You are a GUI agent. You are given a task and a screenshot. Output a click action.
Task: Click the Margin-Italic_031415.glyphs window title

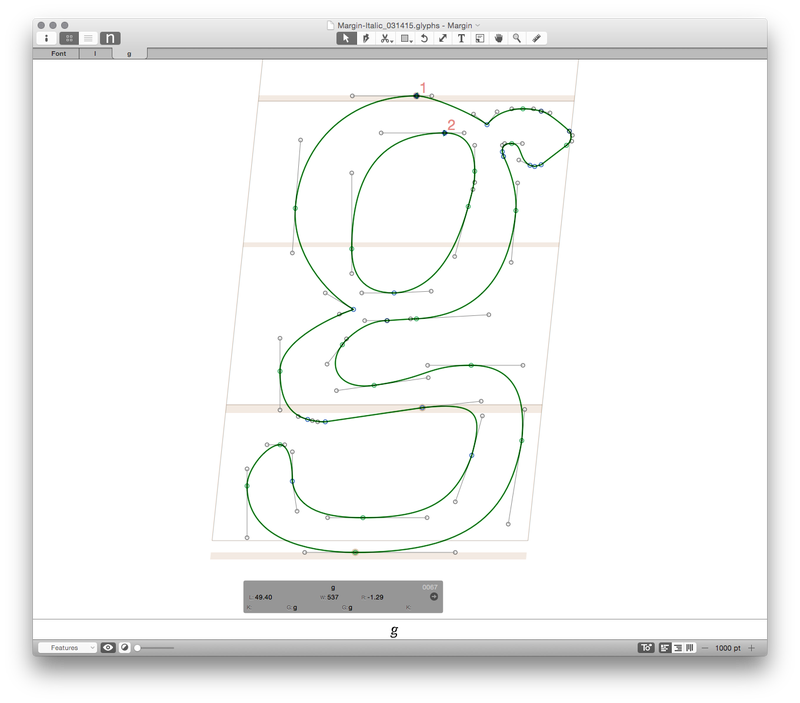(x=405, y=25)
